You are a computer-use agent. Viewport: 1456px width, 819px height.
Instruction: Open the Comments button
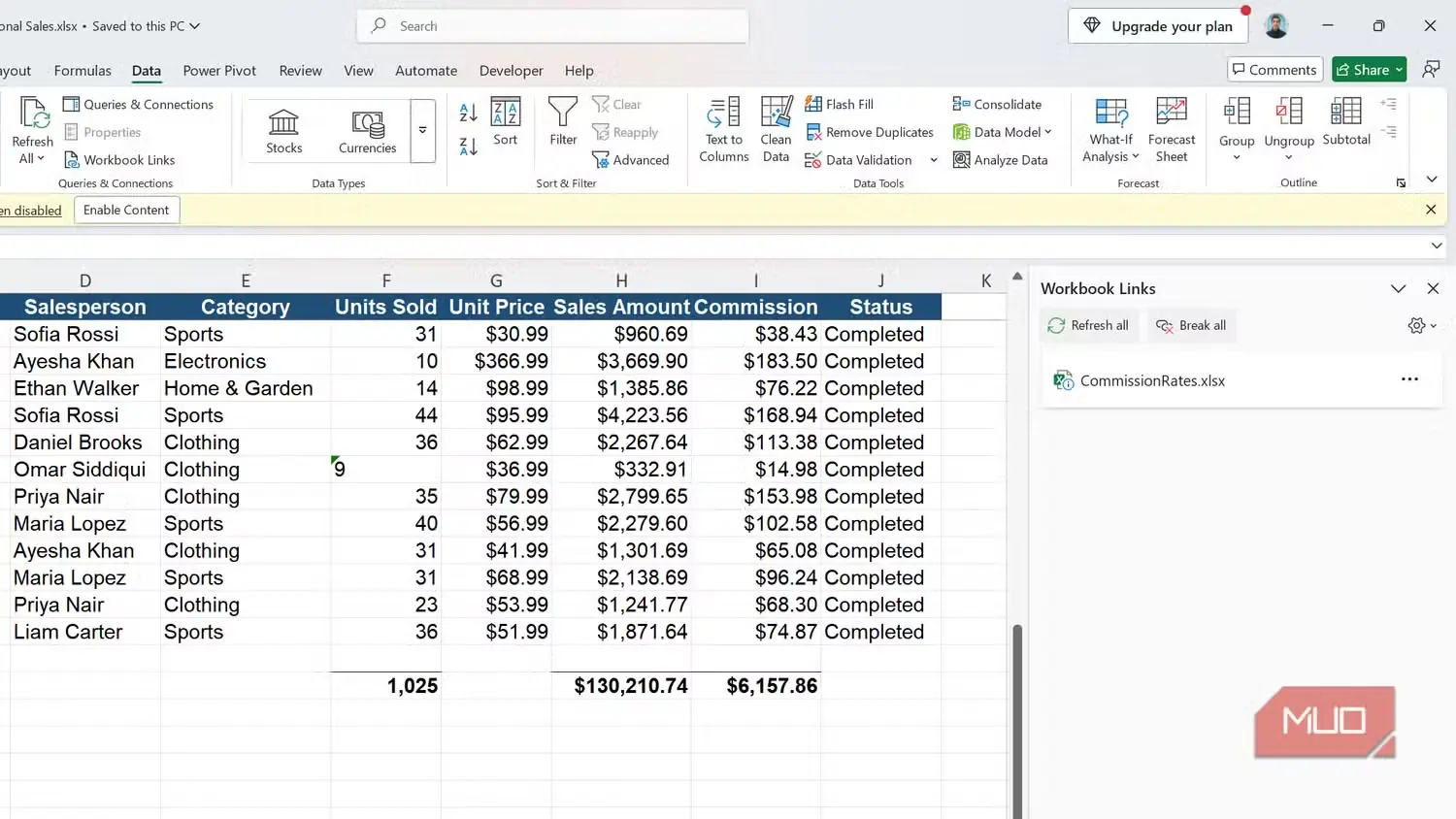[x=1274, y=70]
